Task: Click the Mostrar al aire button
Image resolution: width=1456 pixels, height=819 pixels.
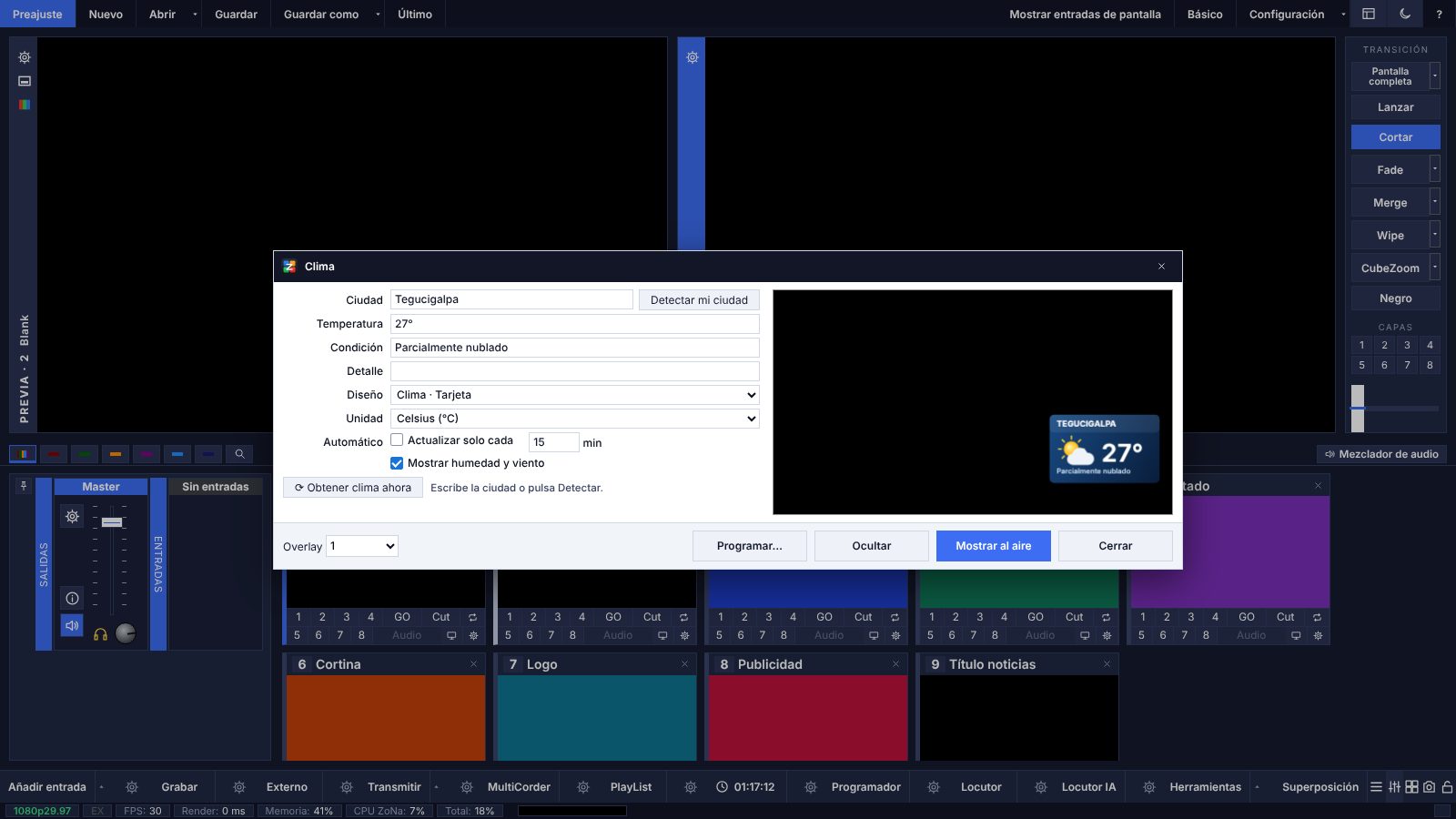Action: tap(994, 546)
